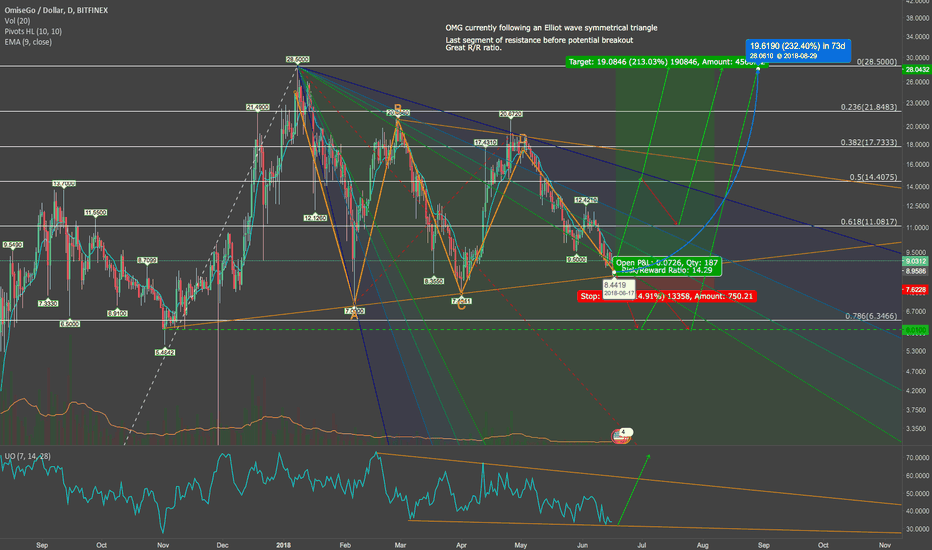The image size is (932, 550).
Task: Click the 2018 label on time axis
Action: pos(284,545)
